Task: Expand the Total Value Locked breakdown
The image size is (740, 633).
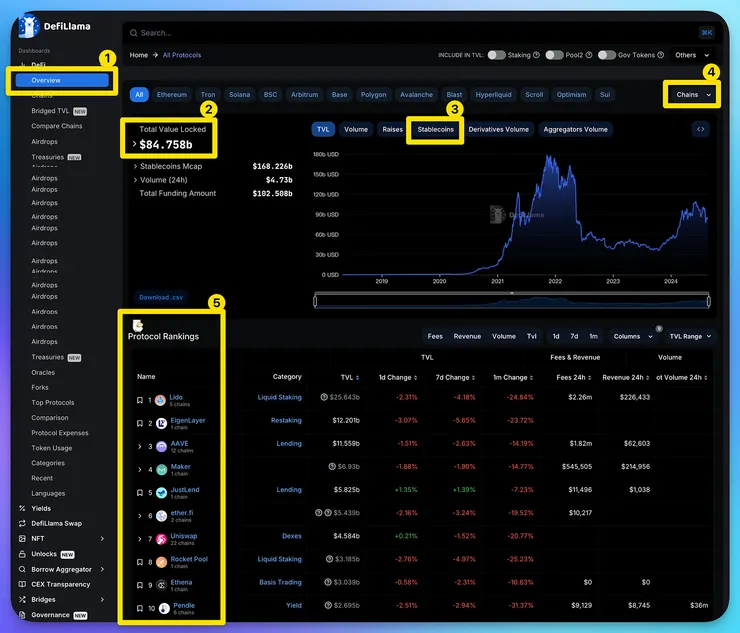Action: tap(134, 144)
